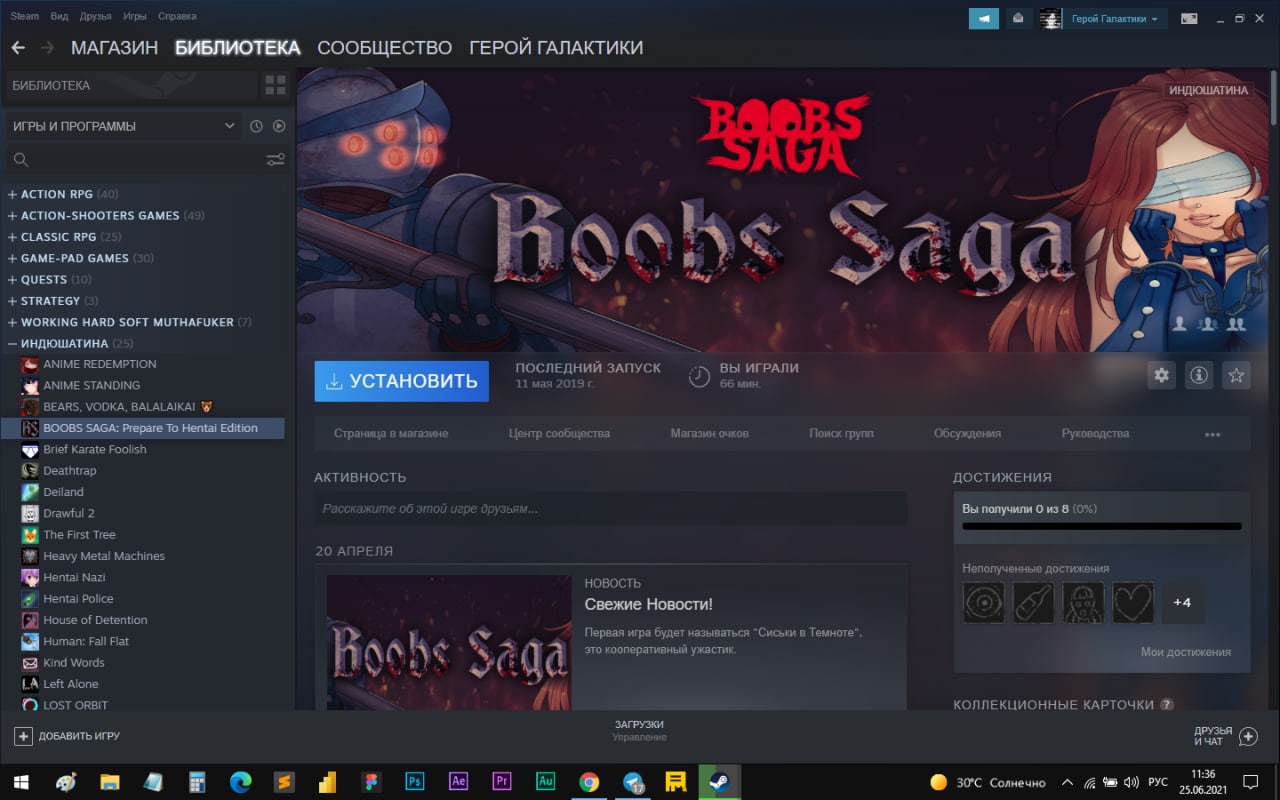Open Герой Галактики account dropdown
The image size is (1280, 800).
coord(1115,18)
